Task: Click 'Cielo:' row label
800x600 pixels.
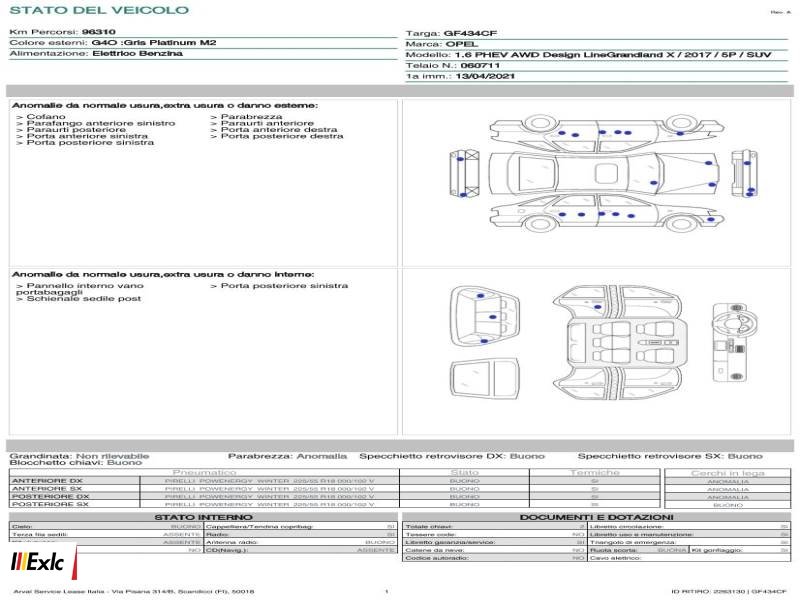Action: pos(22,527)
